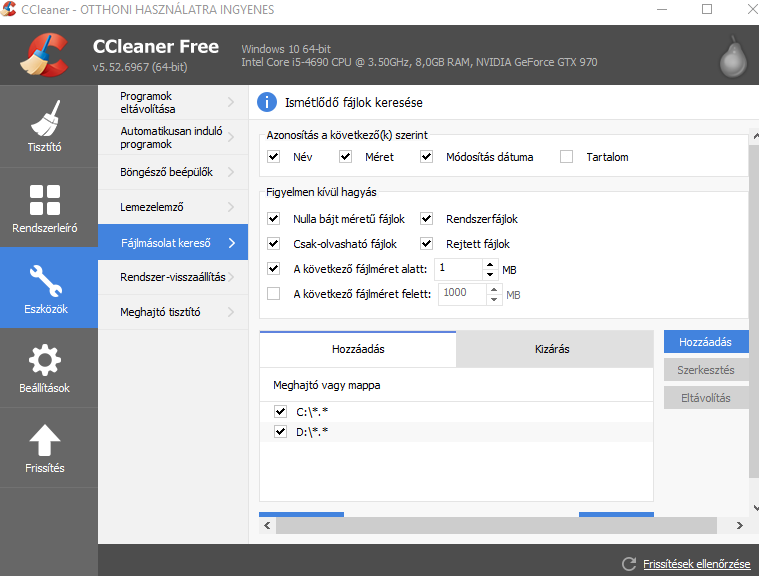Open Lemezelemző via its chevron
759x576 pixels.
pyautogui.click(x=231, y=207)
